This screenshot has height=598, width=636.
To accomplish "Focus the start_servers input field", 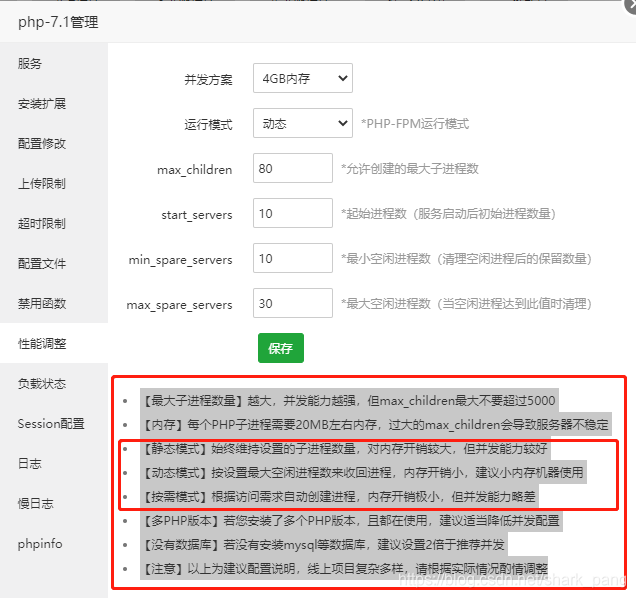I will (293, 213).
